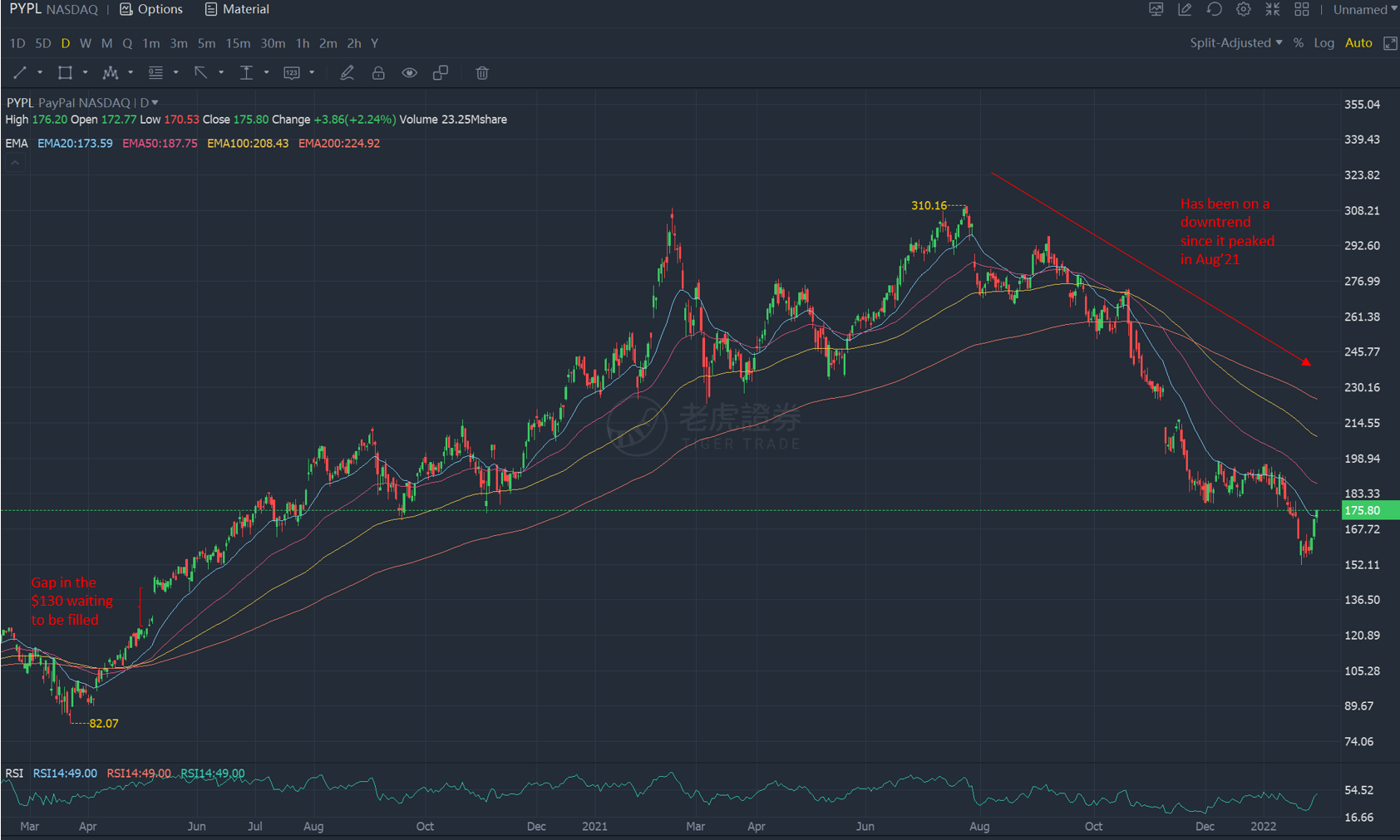Viewport: 1400px width, 840px height.
Task: Select the monthly M timeframe
Action: coord(106,43)
